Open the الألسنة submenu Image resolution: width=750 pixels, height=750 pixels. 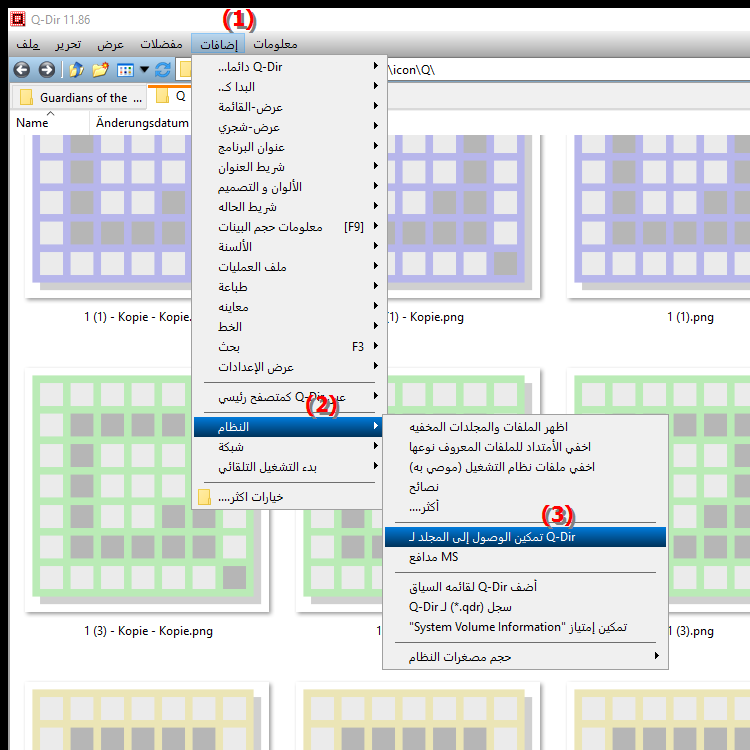coord(289,247)
